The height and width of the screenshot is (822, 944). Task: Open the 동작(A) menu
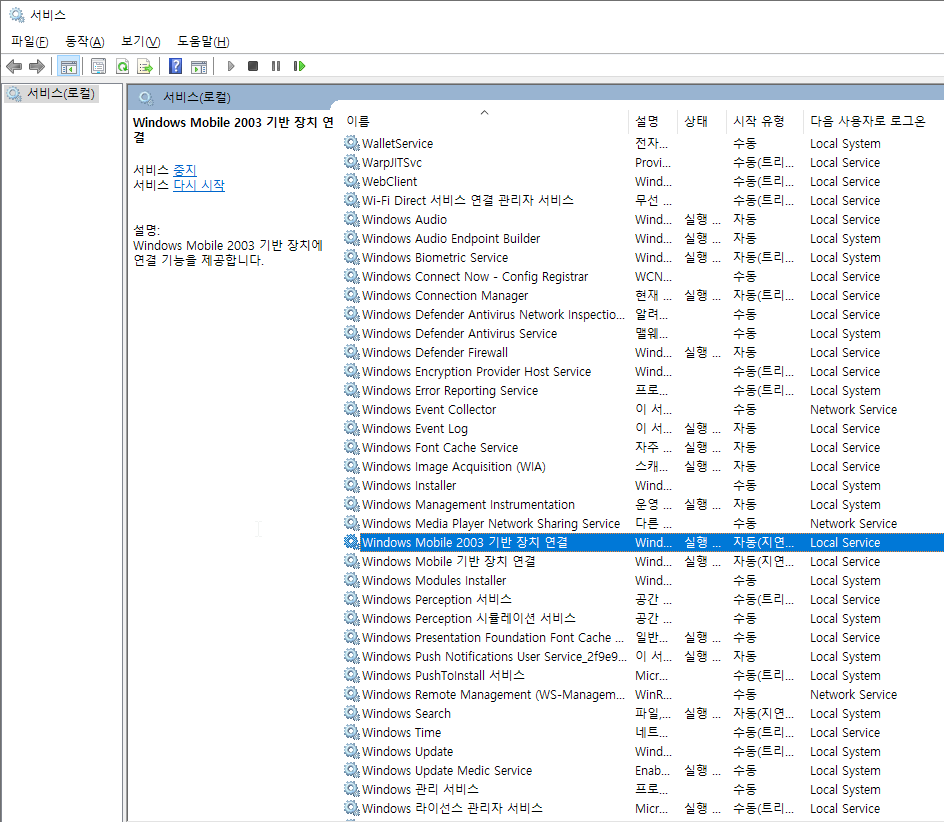85,42
